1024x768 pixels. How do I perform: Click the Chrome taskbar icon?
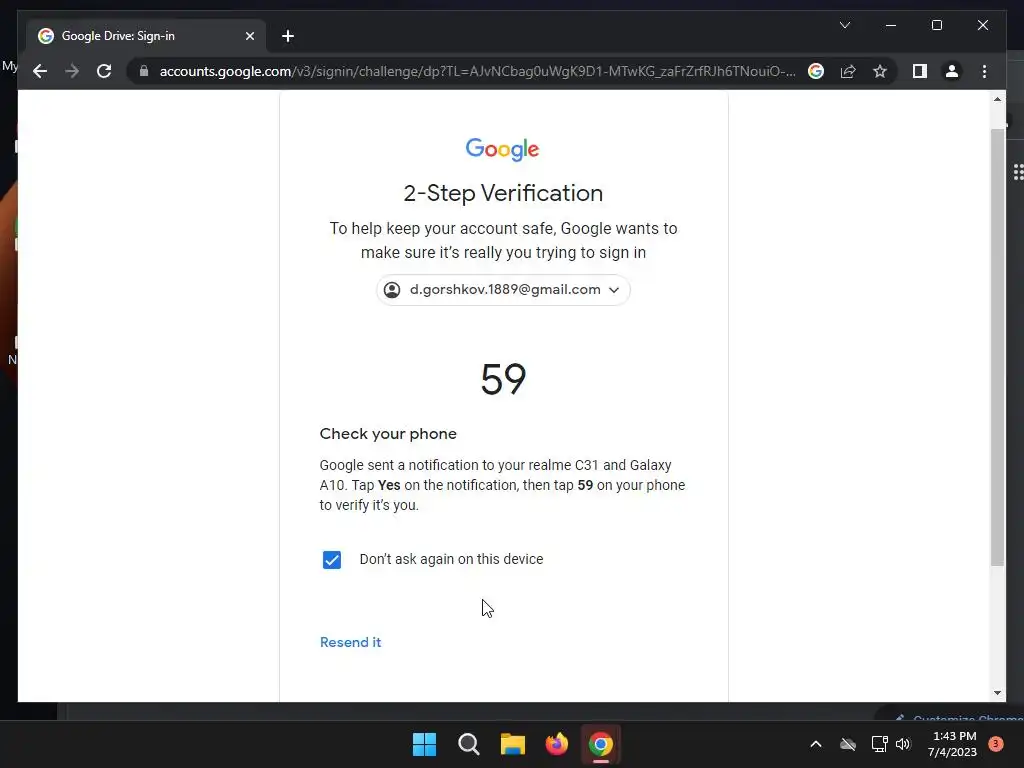[601, 744]
